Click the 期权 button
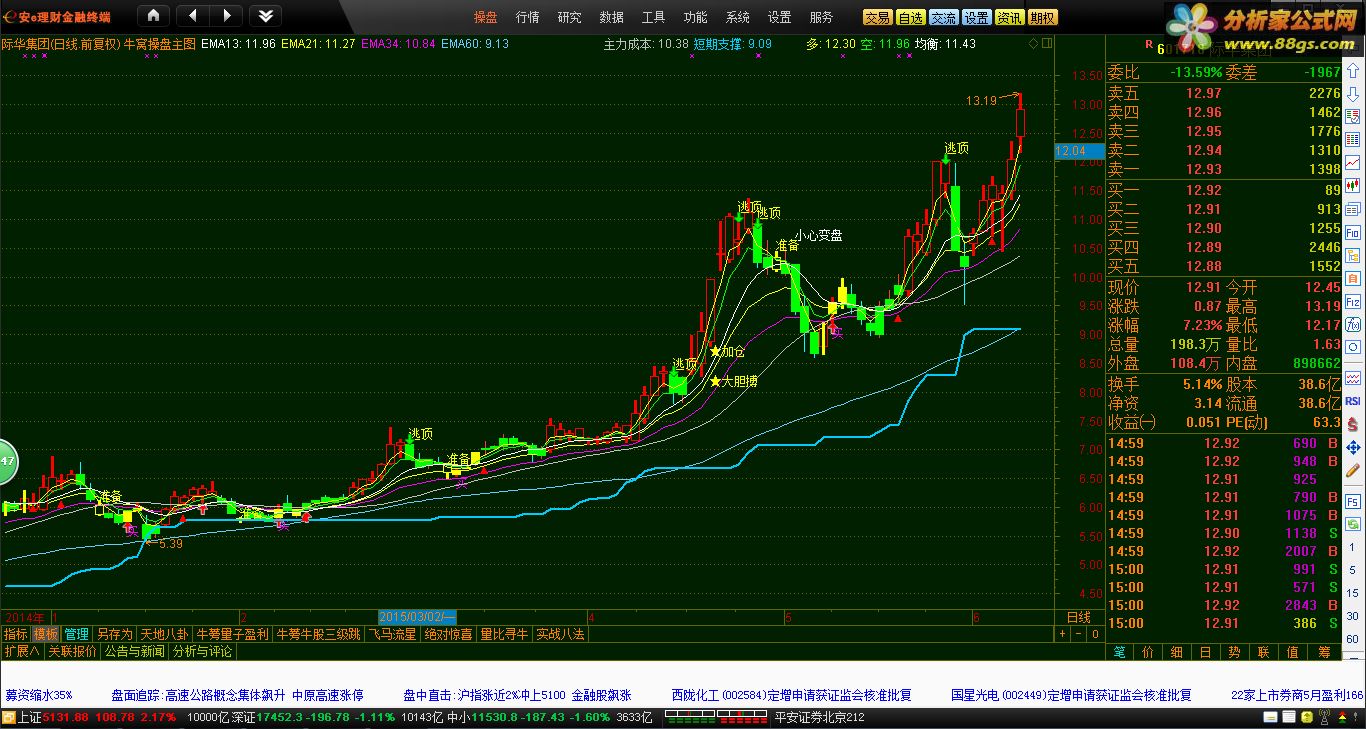1366x729 pixels. (1043, 18)
